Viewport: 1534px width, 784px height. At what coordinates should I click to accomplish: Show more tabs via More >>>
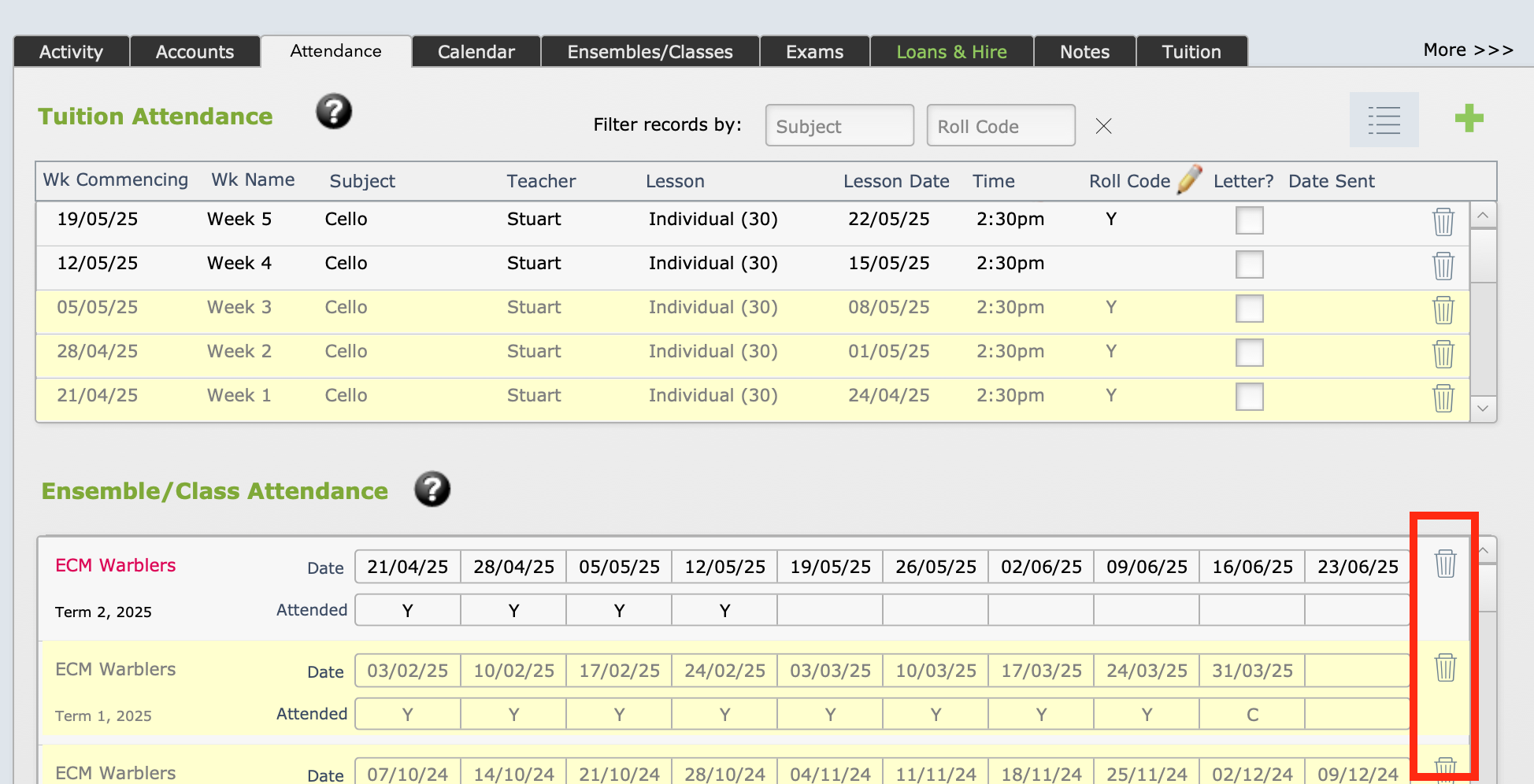(1469, 50)
